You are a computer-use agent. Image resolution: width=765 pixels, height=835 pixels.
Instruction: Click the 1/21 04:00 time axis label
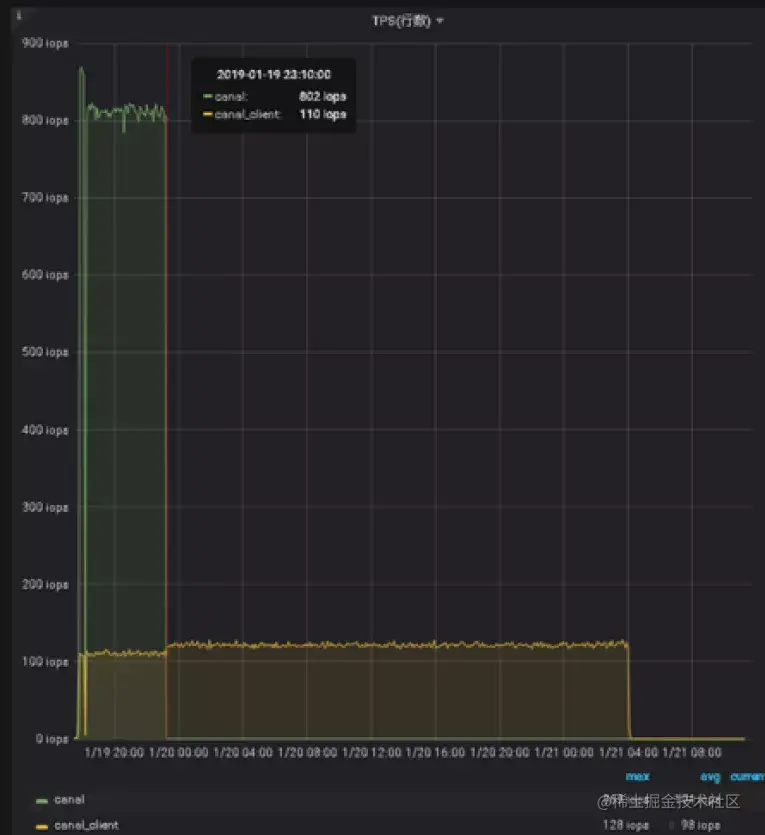[628, 752]
